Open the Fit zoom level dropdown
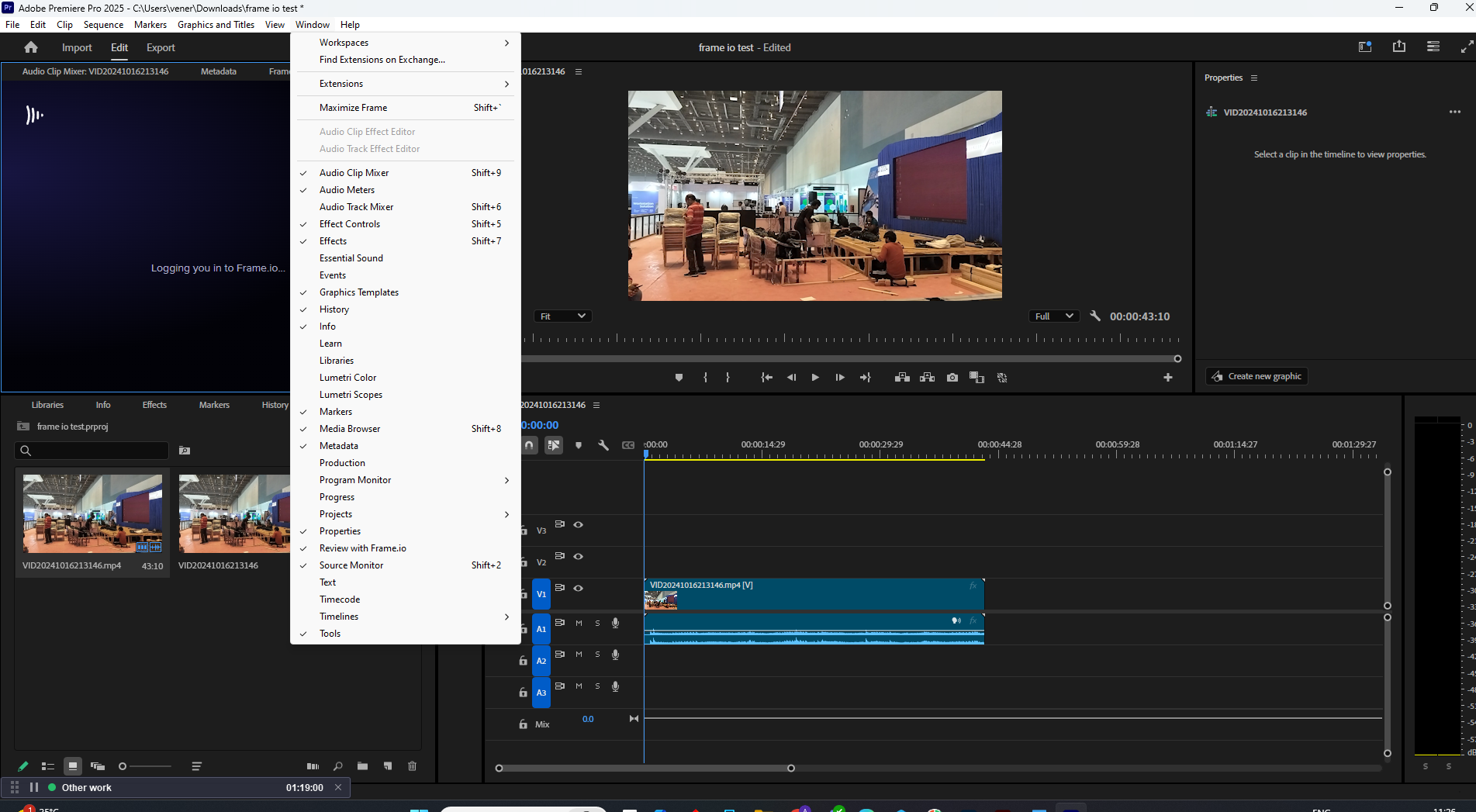Image resolution: width=1476 pixels, height=812 pixels. tap(563, 316)
